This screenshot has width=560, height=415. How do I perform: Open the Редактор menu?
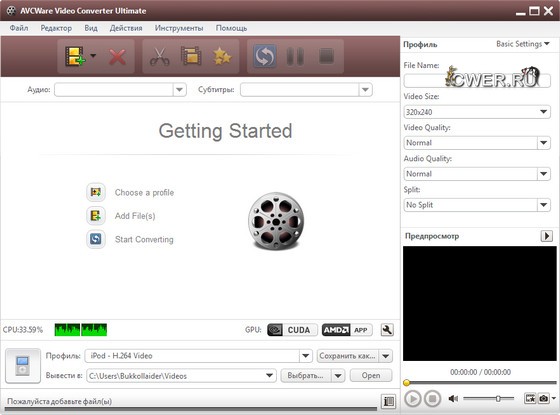56,28
